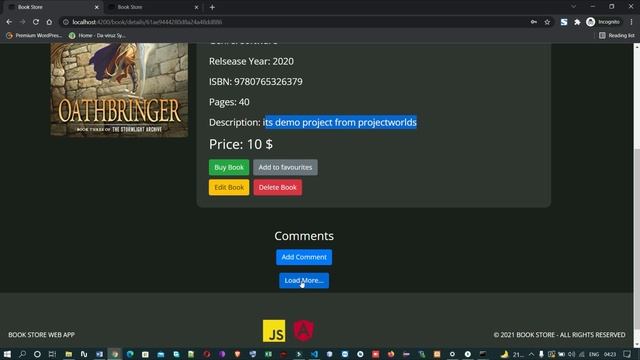Open the Extensions puzzle menu
Image resolution: width=640 pixels, height=360 pixels.
(x=577, y=22)
